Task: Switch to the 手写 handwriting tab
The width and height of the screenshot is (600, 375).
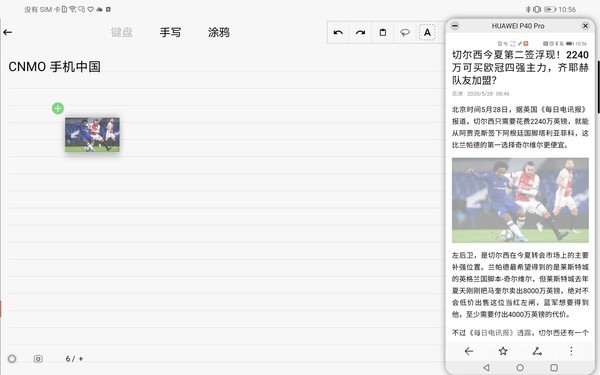Action: [x=170, y=33]
